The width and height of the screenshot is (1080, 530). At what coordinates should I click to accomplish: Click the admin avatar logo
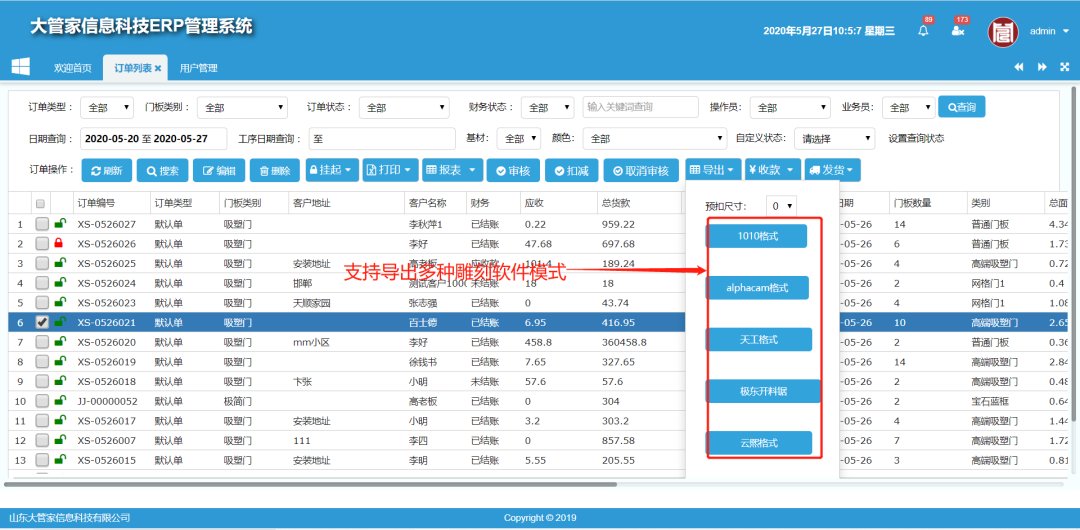pos(1003,31)
